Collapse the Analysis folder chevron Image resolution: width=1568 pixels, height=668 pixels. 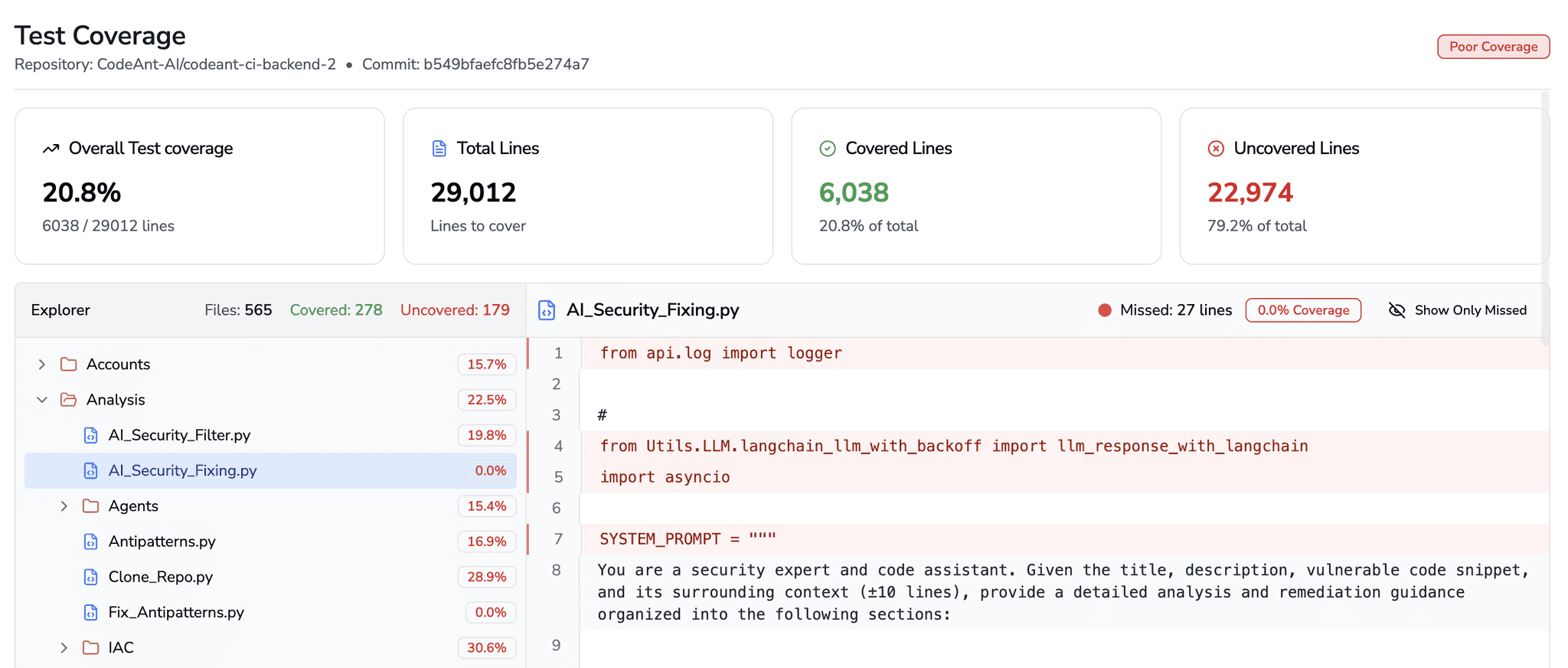coord(42,399)
